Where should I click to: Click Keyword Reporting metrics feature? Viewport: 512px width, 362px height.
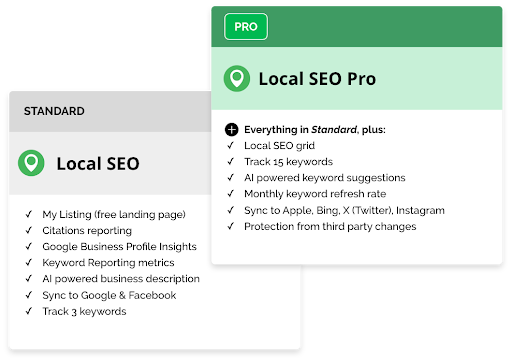pyautogui.click(x=108, y=263)
